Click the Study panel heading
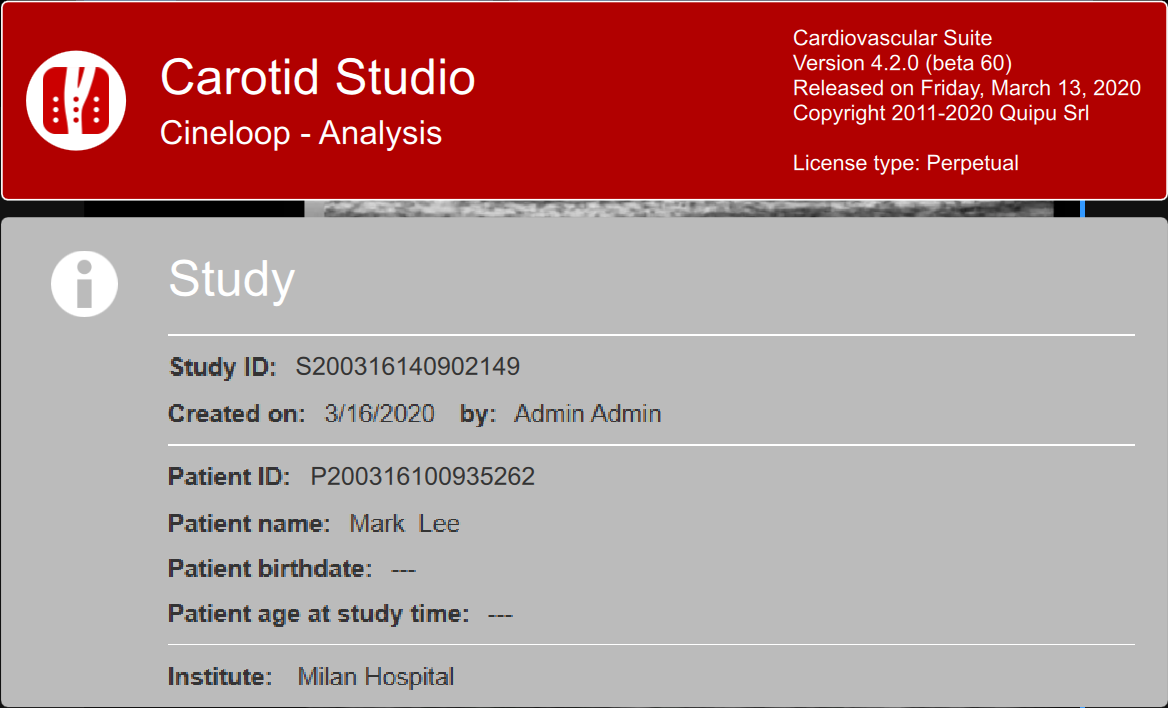Screen dimensions: 1168x708 pos(231,279)
